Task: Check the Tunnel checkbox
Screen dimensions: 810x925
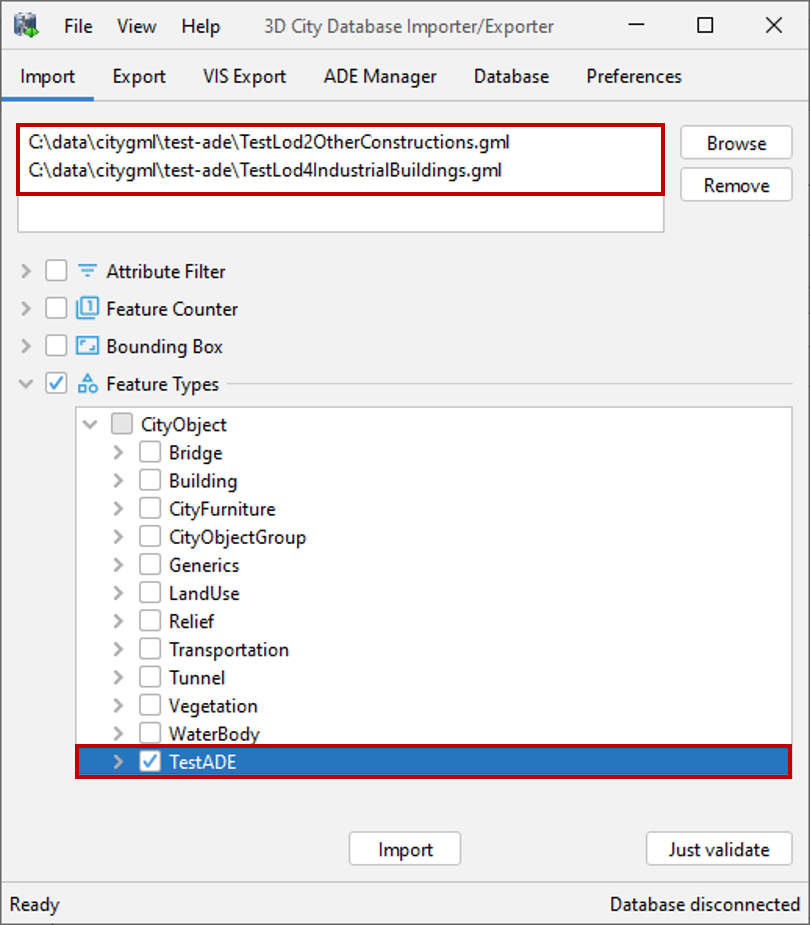Action: pos(150,677)
